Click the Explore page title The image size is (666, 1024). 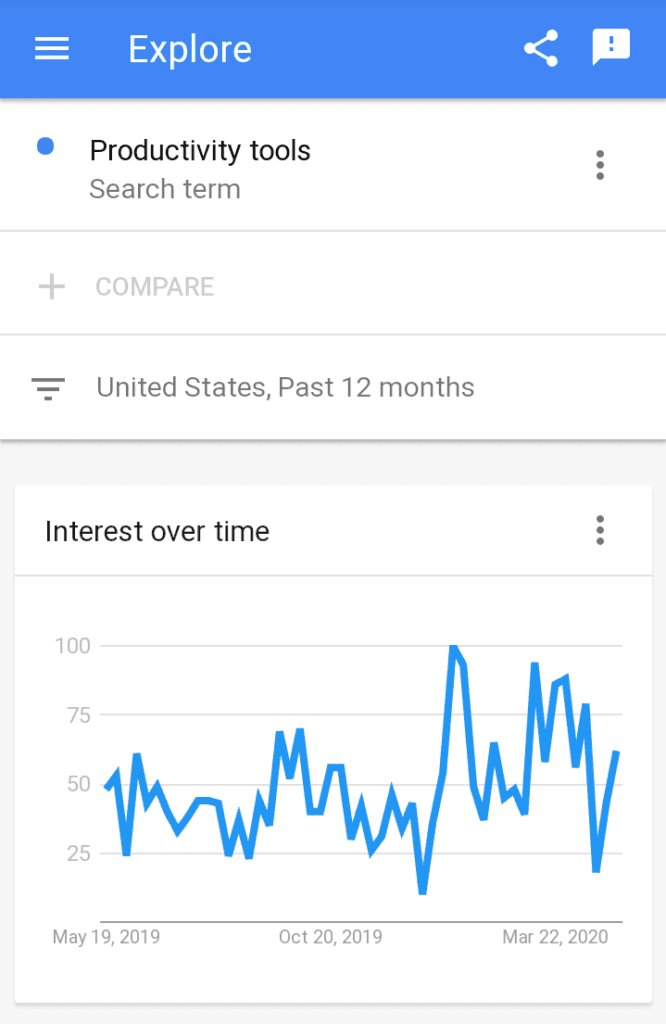coord(190,49)
